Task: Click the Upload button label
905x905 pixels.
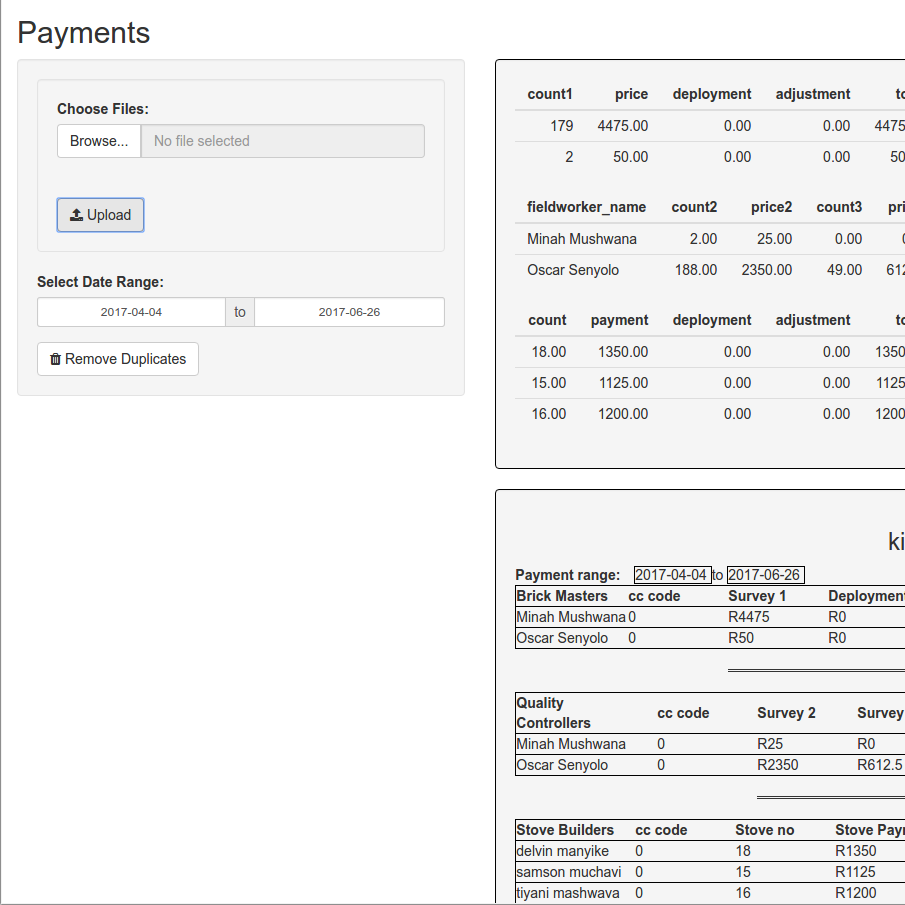Action: (109, 215)
